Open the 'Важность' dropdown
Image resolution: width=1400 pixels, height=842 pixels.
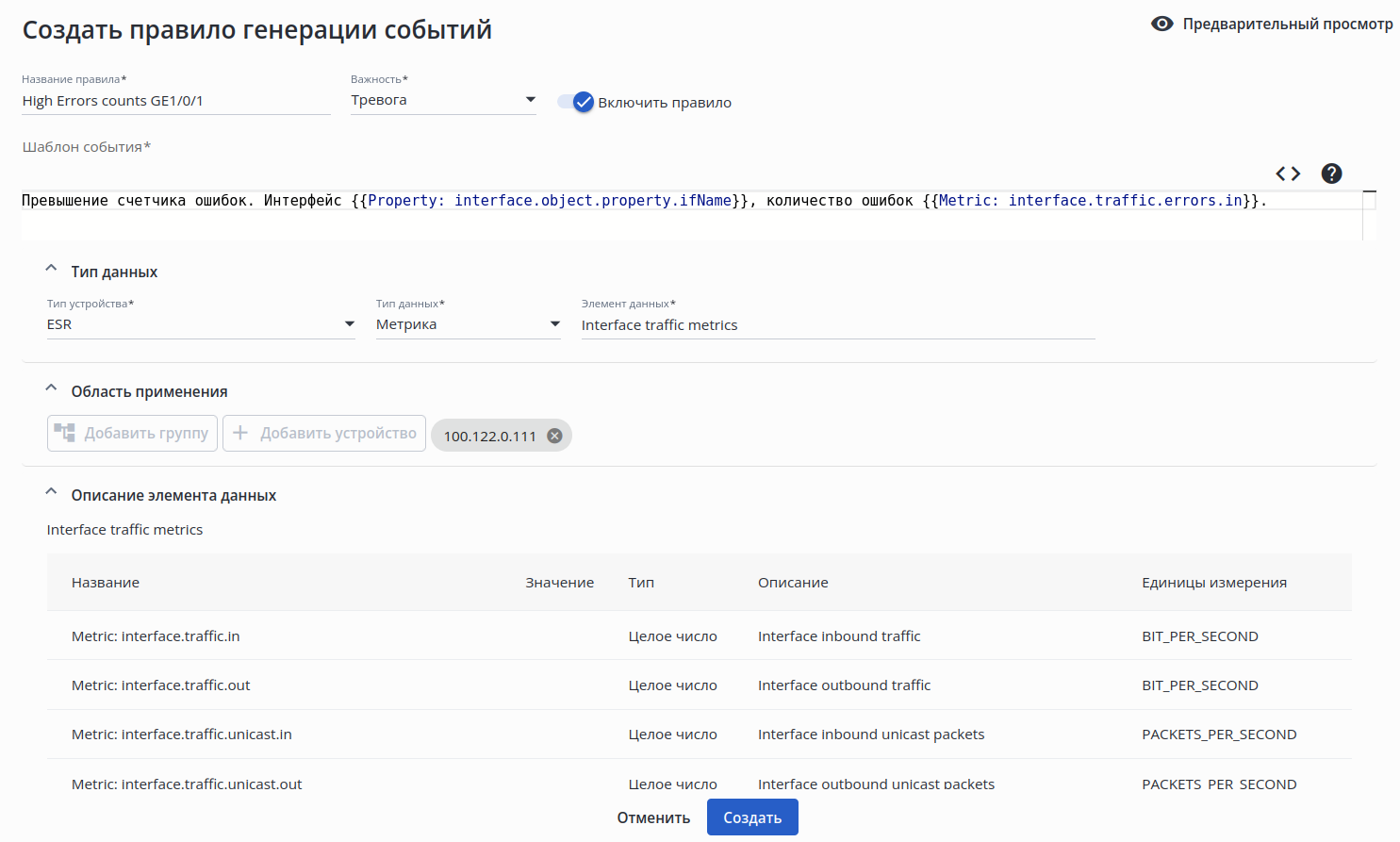[443, 100]
